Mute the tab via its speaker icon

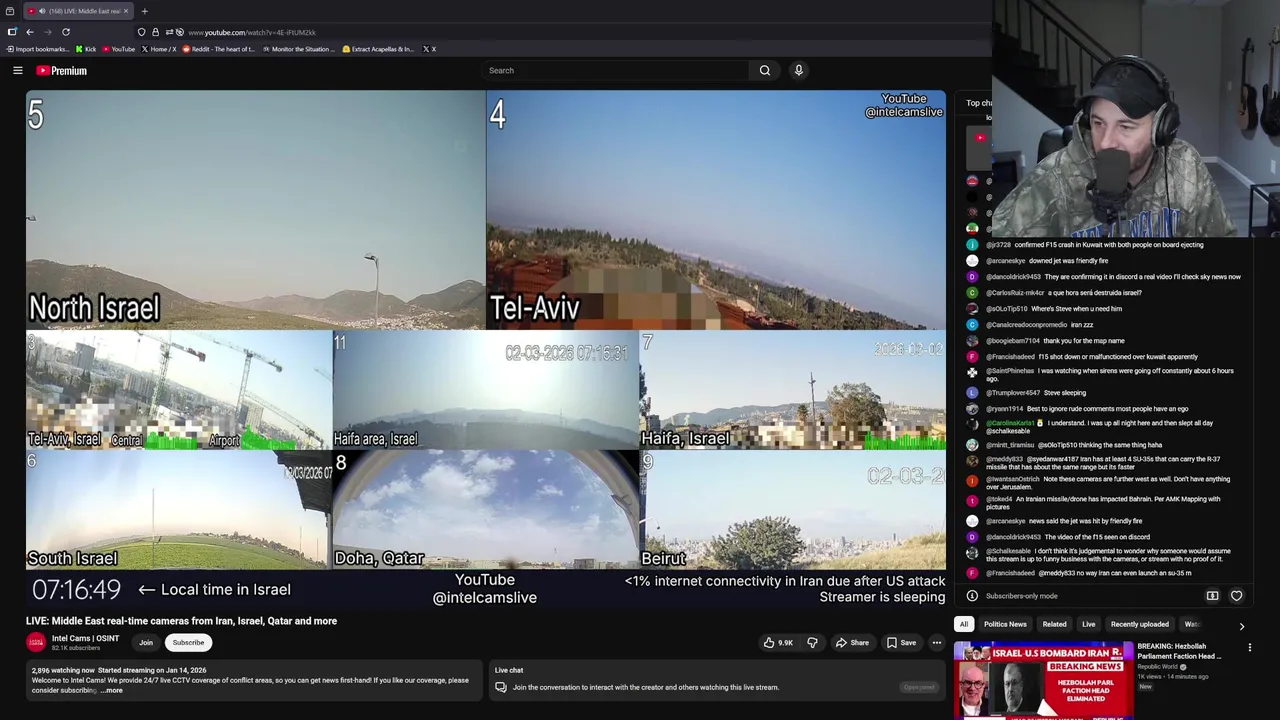click(41, 11)
